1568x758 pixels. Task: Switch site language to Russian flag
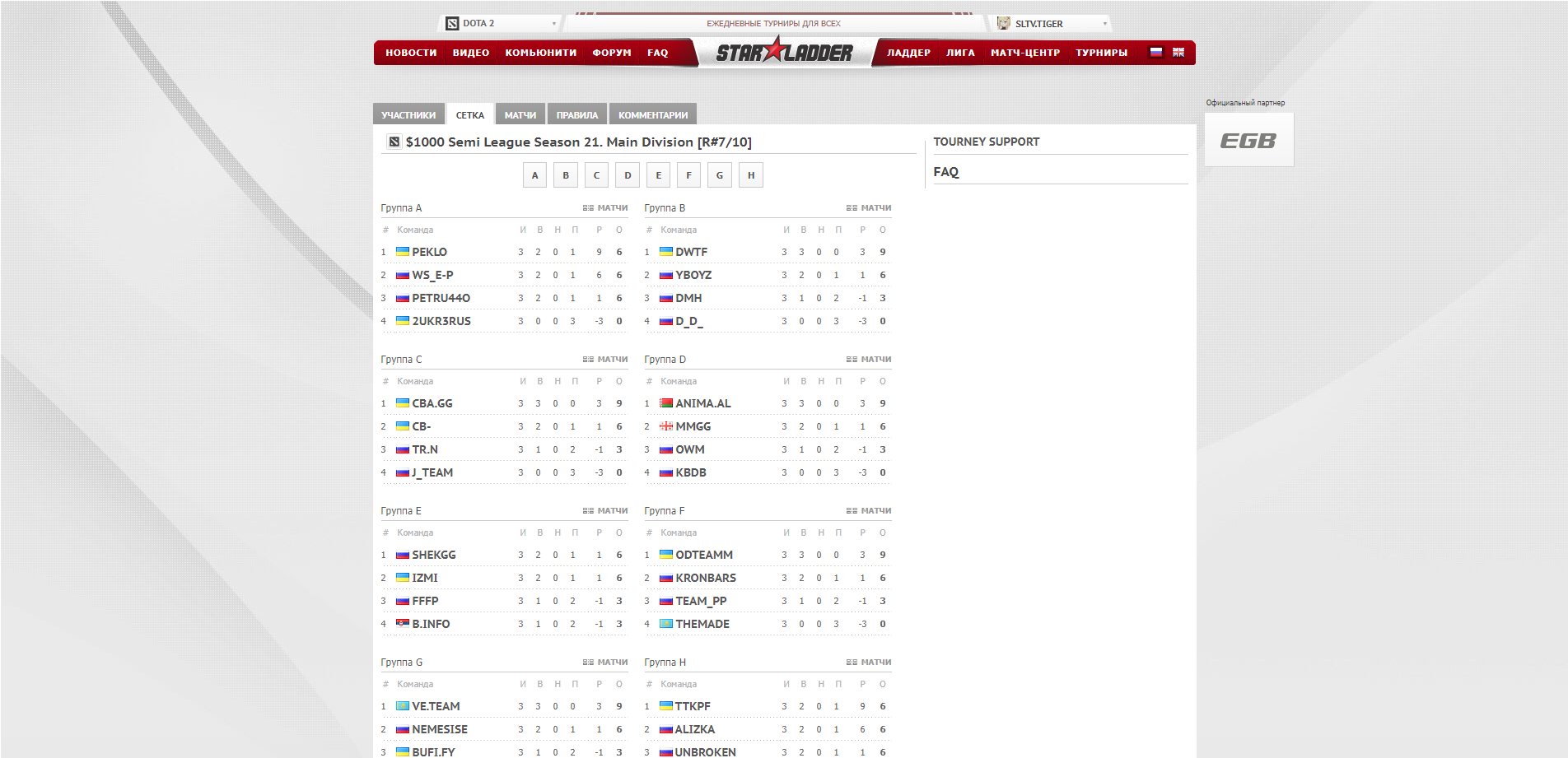tap(1156, 52)
